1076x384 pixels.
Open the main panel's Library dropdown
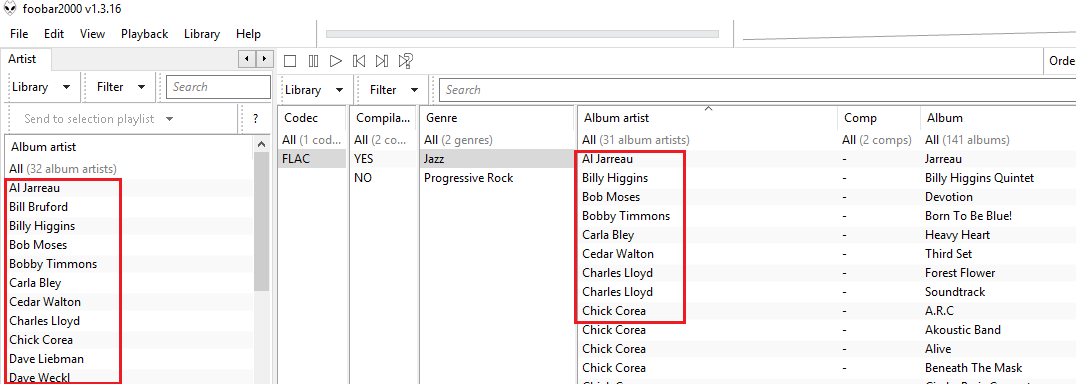point(314,90)
